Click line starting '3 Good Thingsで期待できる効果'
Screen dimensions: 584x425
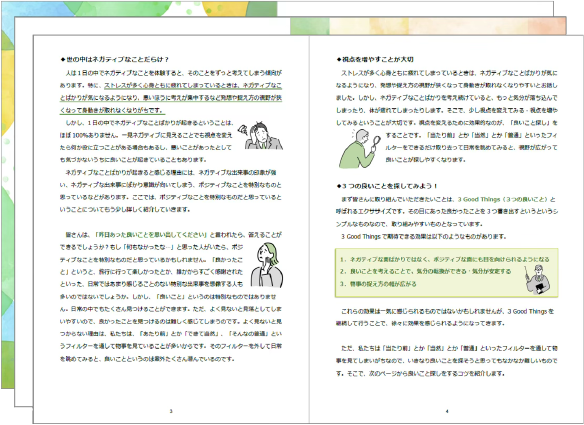point(423,237)
